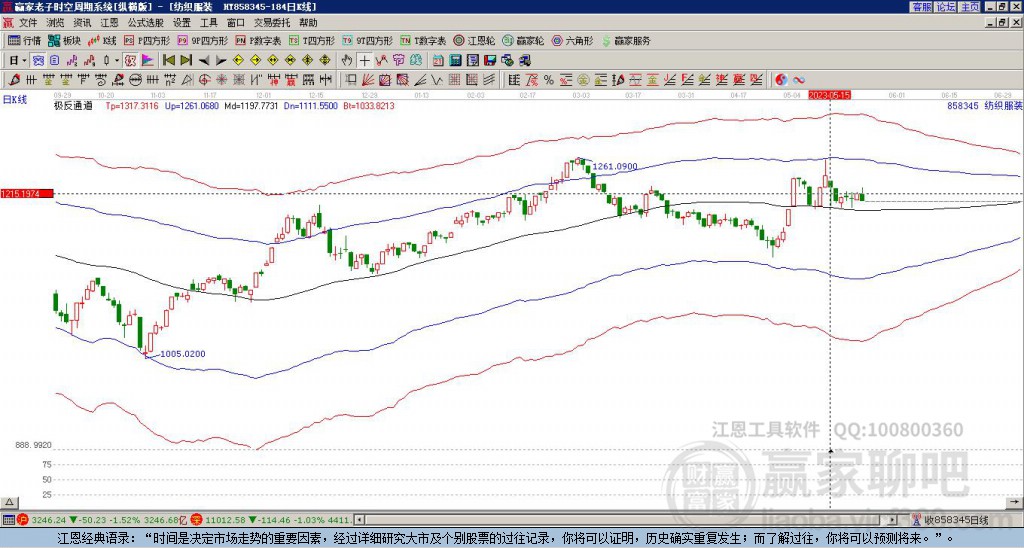Open 客服 customer service link
1024x548 pixels.
click(x=921, y=7)
